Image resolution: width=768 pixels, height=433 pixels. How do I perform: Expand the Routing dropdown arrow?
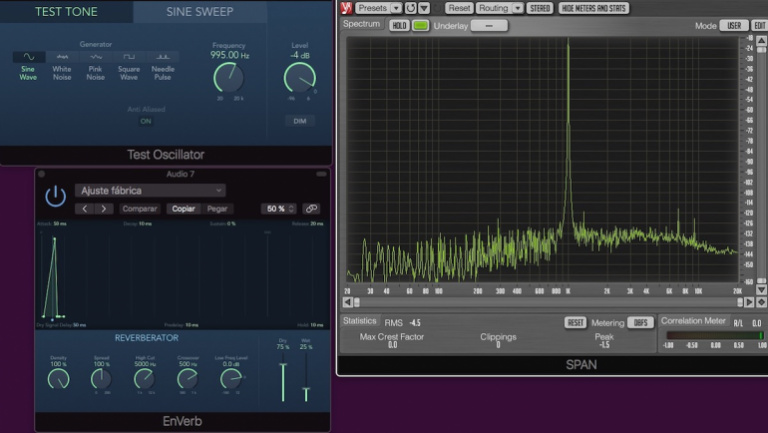(518, 8)
